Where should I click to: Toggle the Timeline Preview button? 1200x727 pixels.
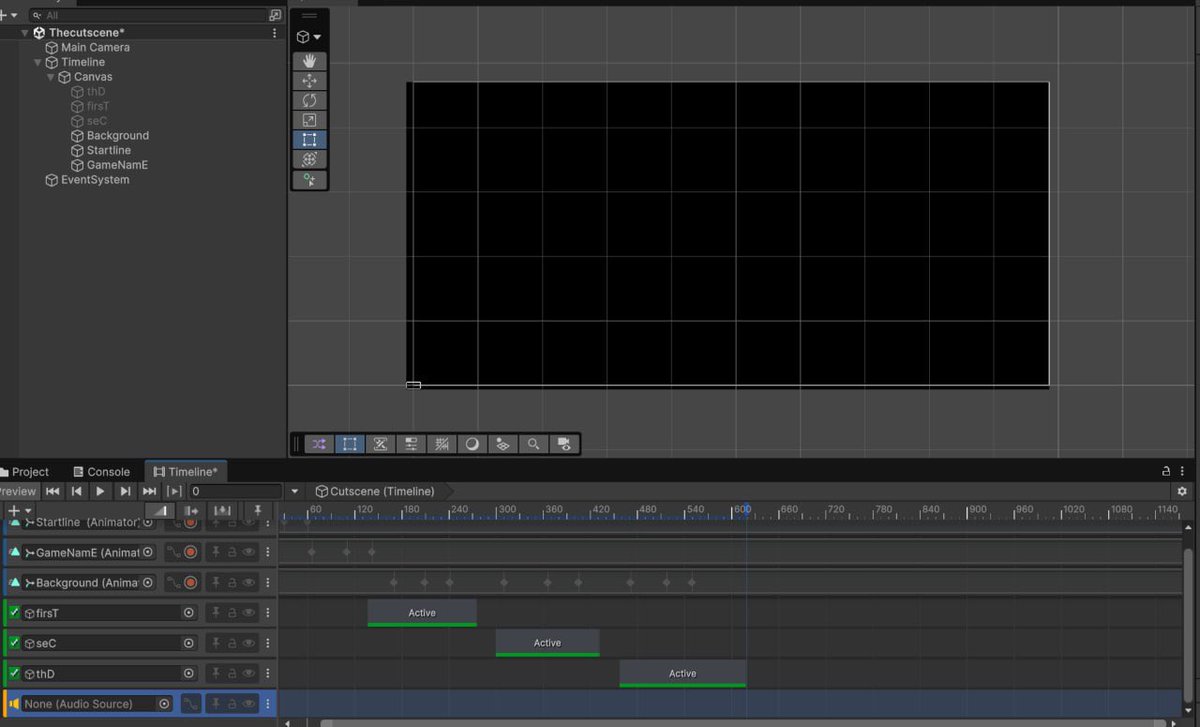click(x=19, y=491)
